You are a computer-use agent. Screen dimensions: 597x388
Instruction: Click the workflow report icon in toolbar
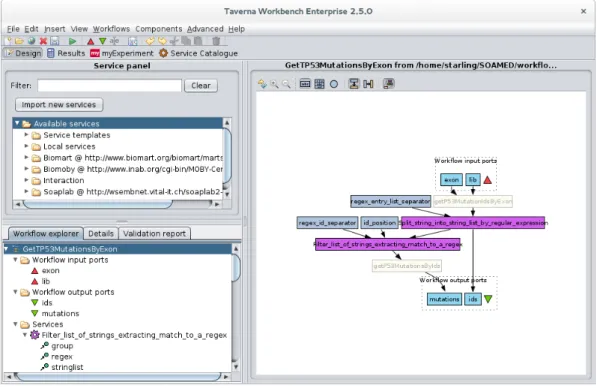coord(132,41)
